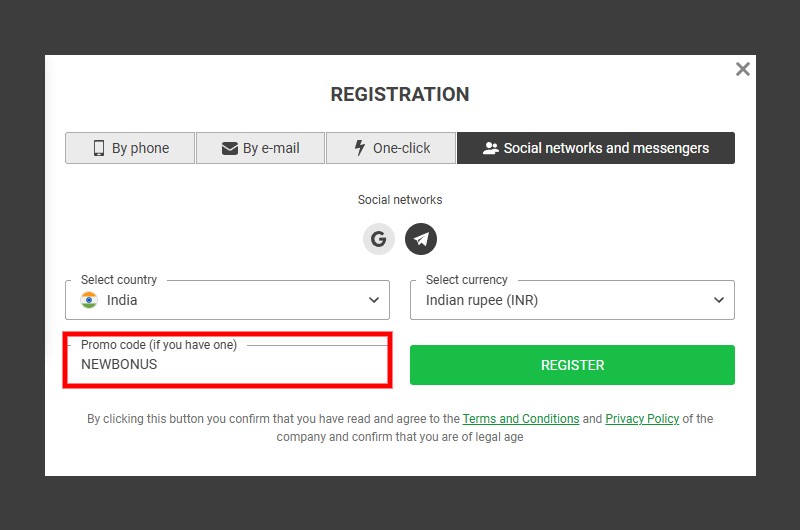Switch to the By e-mail tab

260,148
